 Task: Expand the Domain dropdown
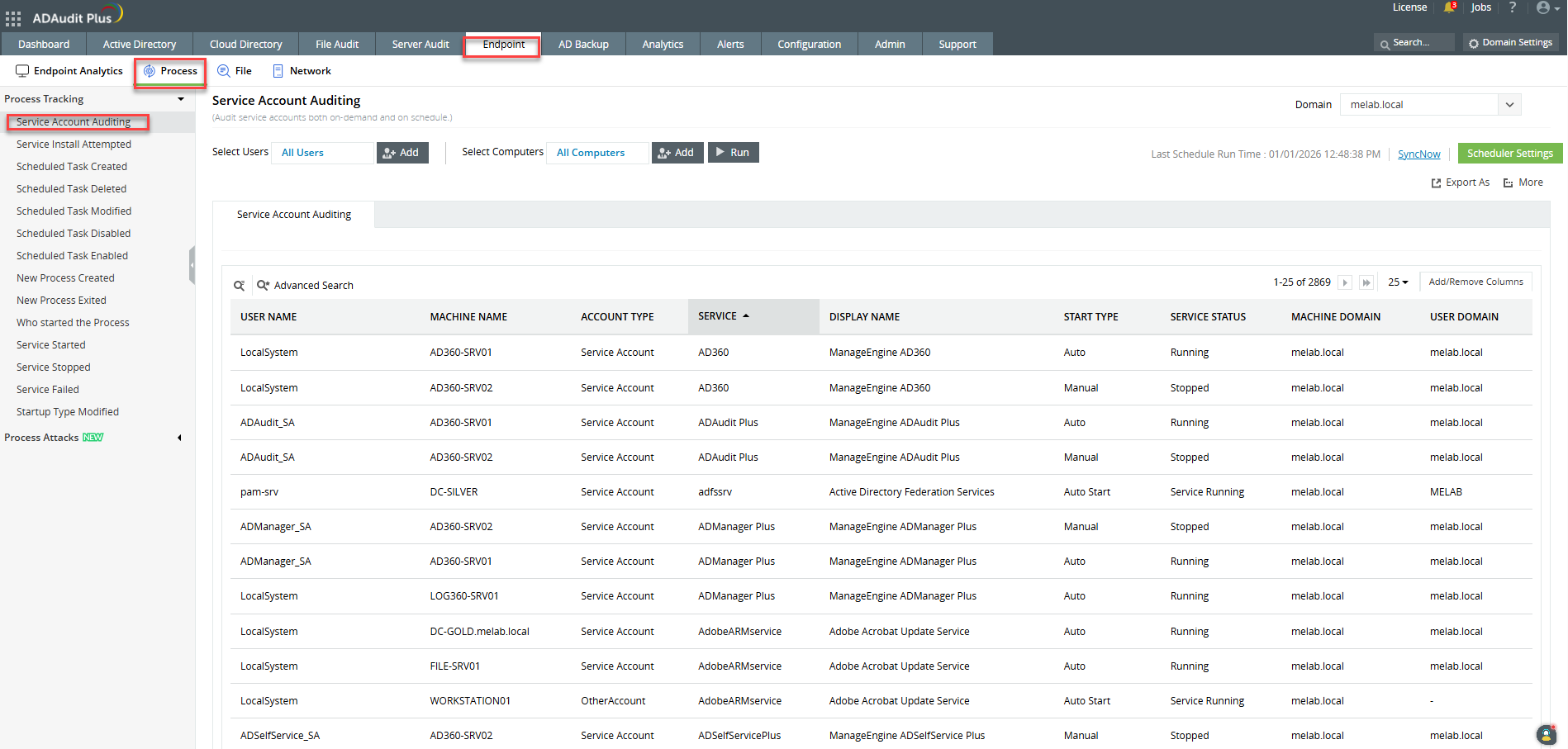[x=1509, y=105]
